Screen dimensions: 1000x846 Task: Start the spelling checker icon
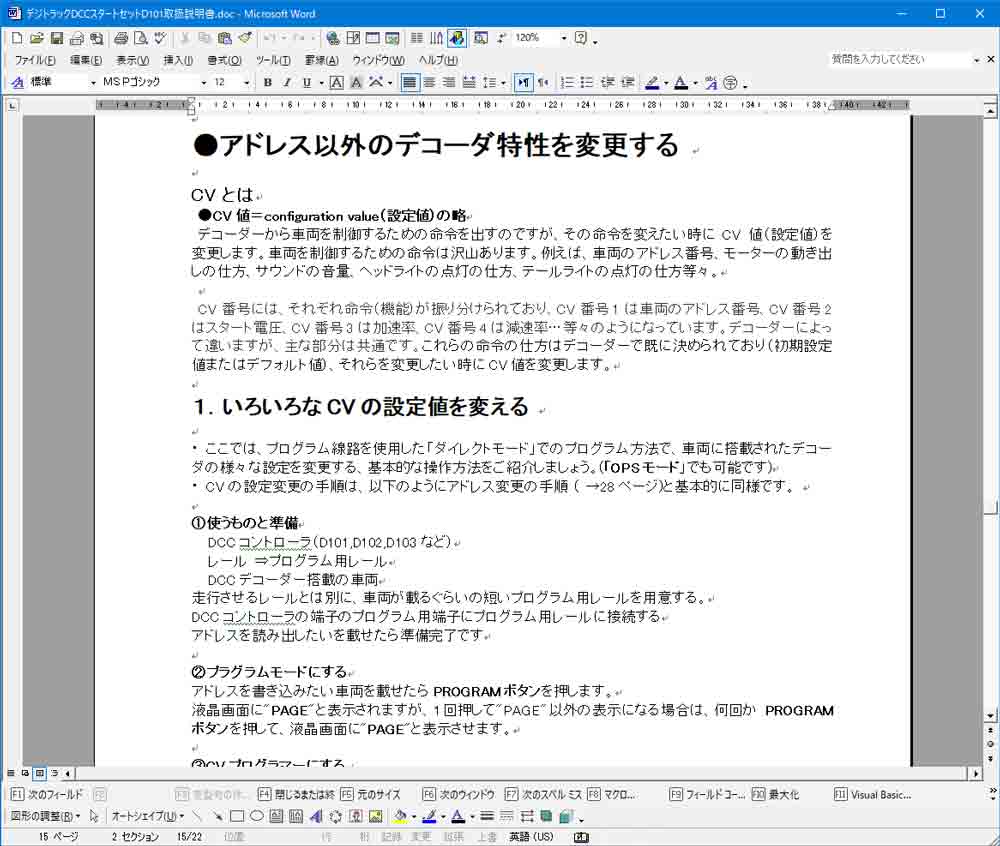[x=158, y=39]
